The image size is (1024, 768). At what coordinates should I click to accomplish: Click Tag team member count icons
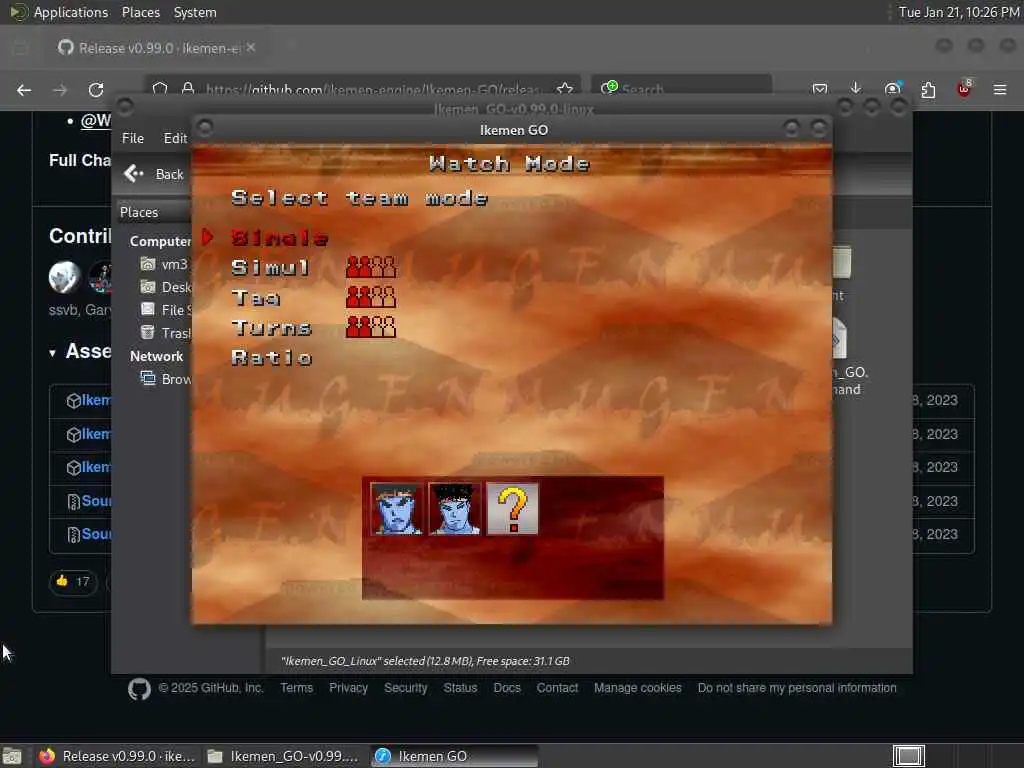click(x=371, y=297)
